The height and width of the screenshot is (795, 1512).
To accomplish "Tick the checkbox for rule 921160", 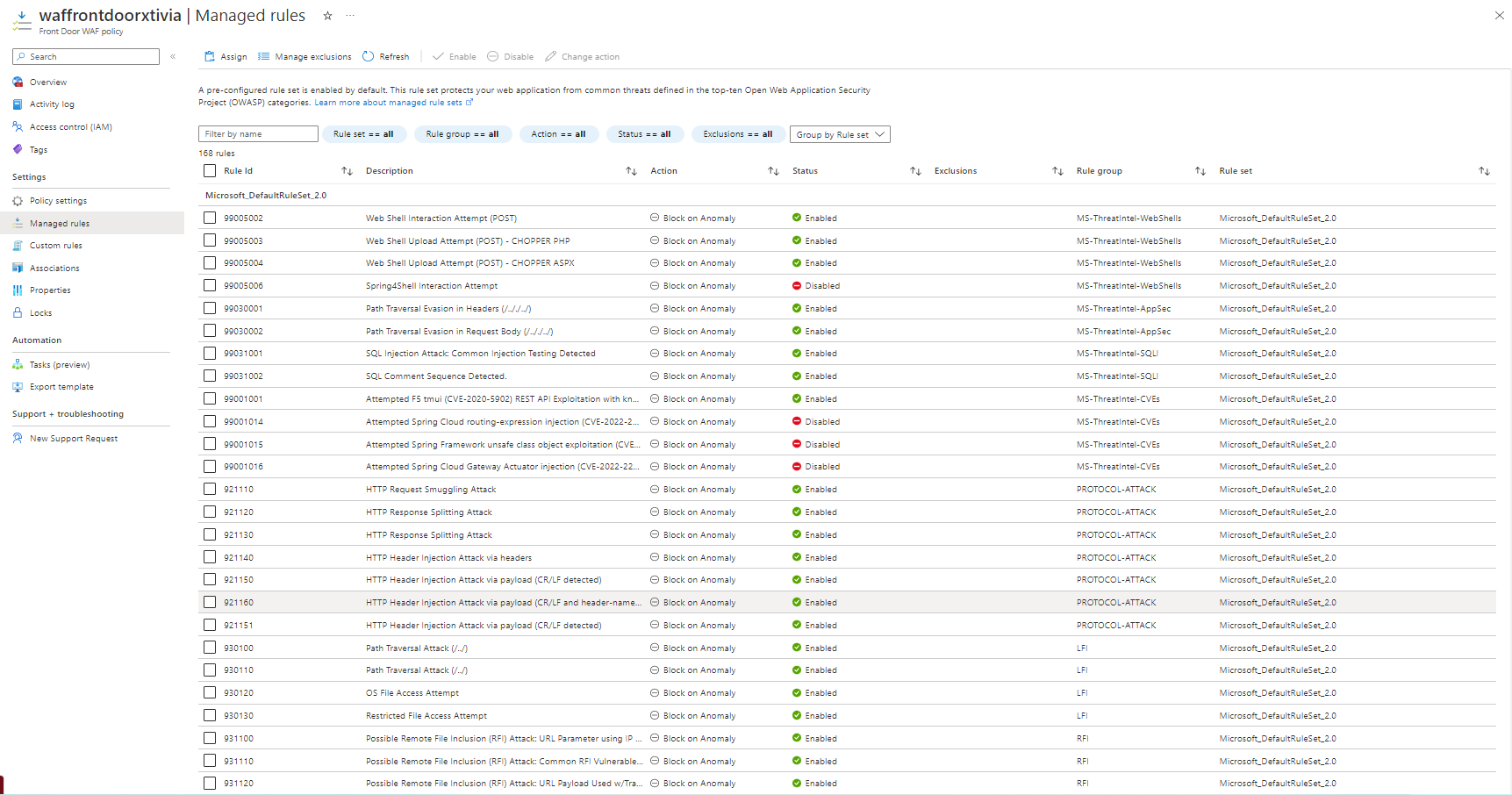I will tap(210, 602).
